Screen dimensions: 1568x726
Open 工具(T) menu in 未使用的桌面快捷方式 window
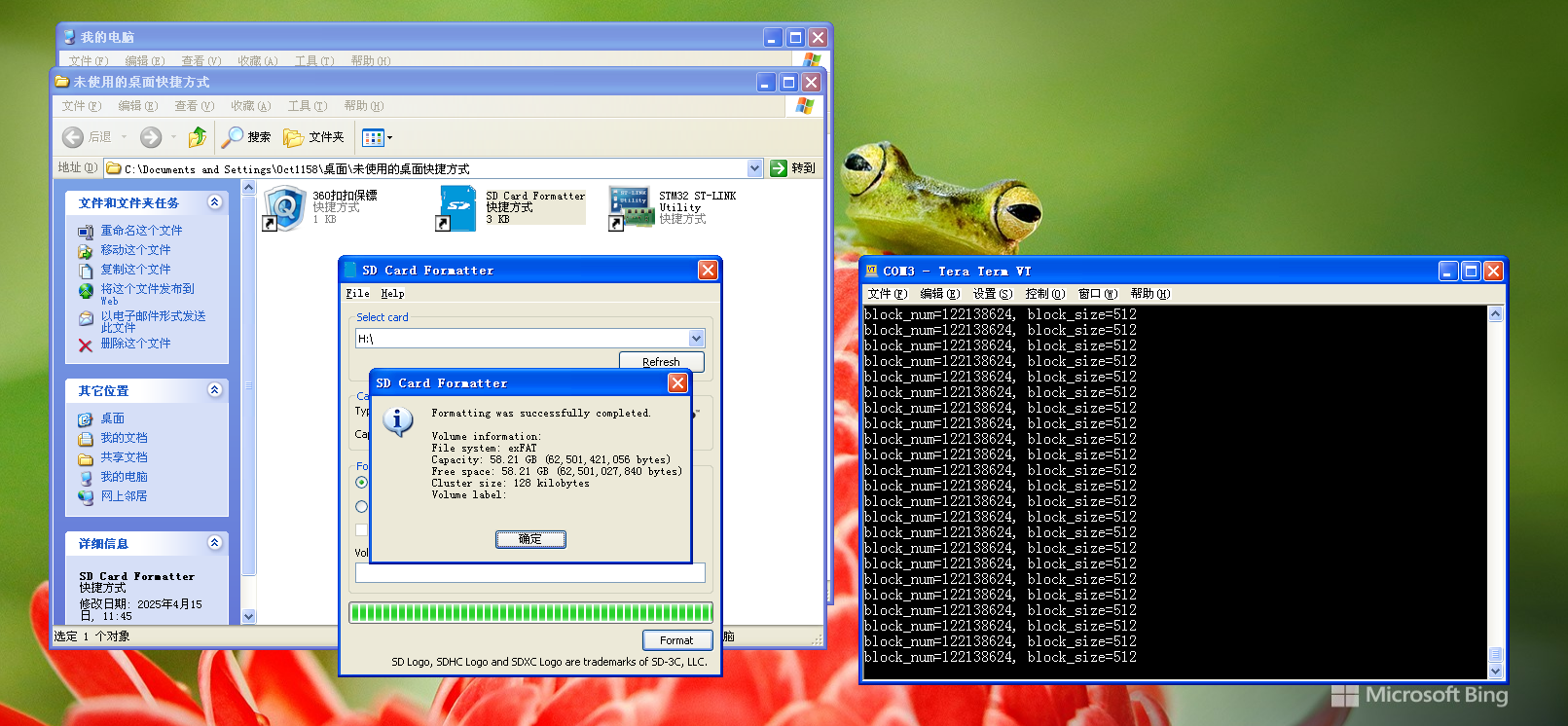pyautogui.click(x=307, y=106)
